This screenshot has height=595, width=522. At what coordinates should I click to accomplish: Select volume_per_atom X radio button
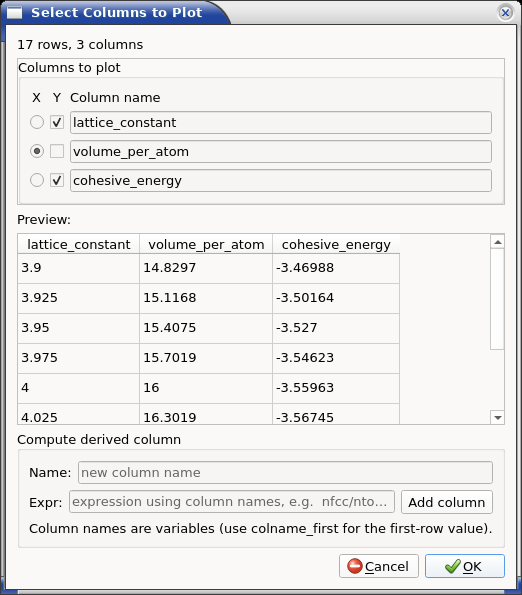pos(37,151)
